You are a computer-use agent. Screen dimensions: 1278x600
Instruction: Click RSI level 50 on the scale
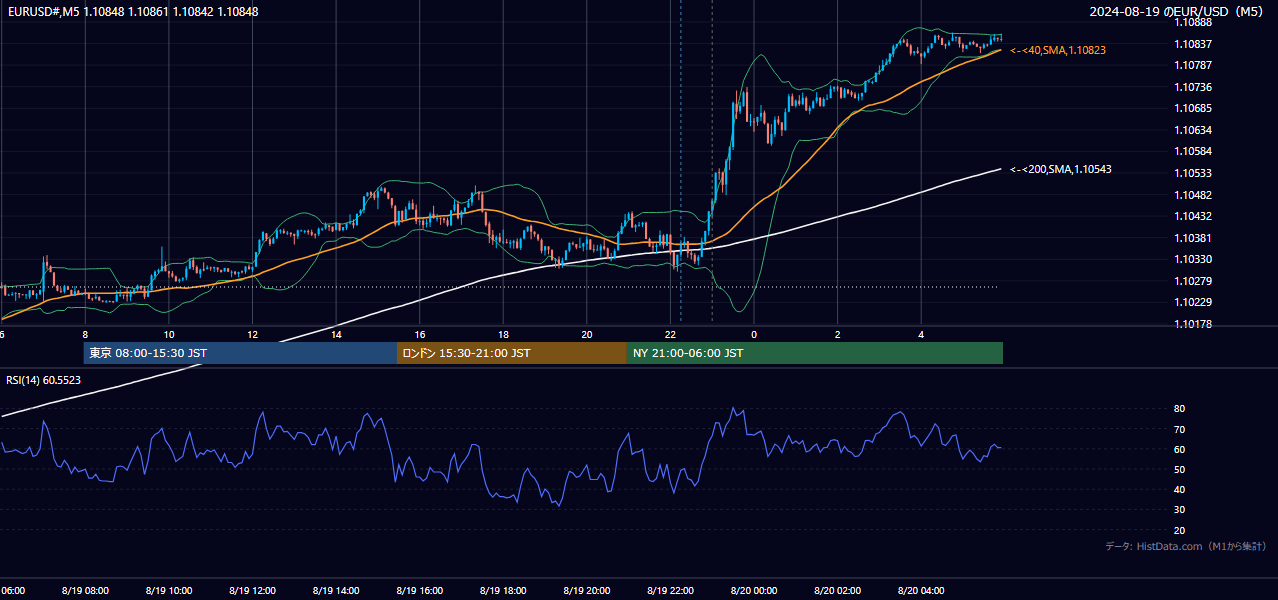[x=1179, y=469]
